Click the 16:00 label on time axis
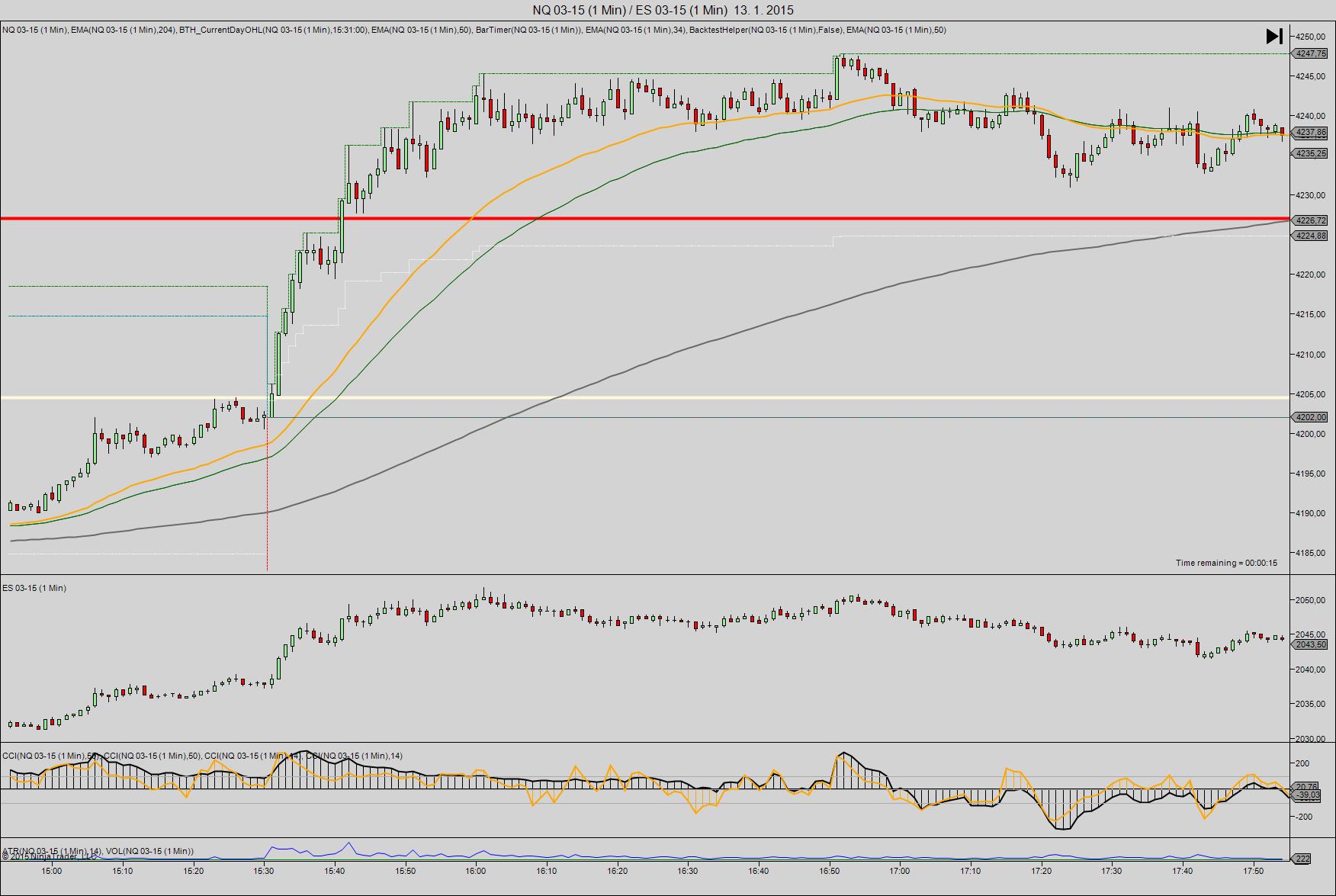Image resolution: width=1336 pixels, height=896 pixels. point(475,871)
